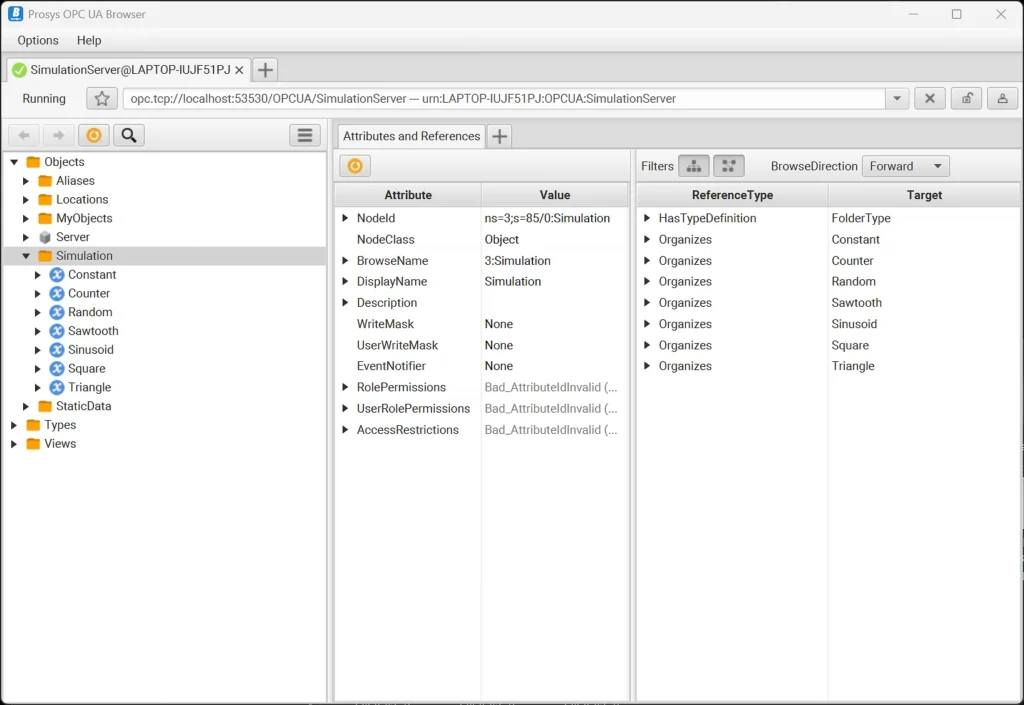
Task: Toggle the hierarchical references filter
Action: 694,166
